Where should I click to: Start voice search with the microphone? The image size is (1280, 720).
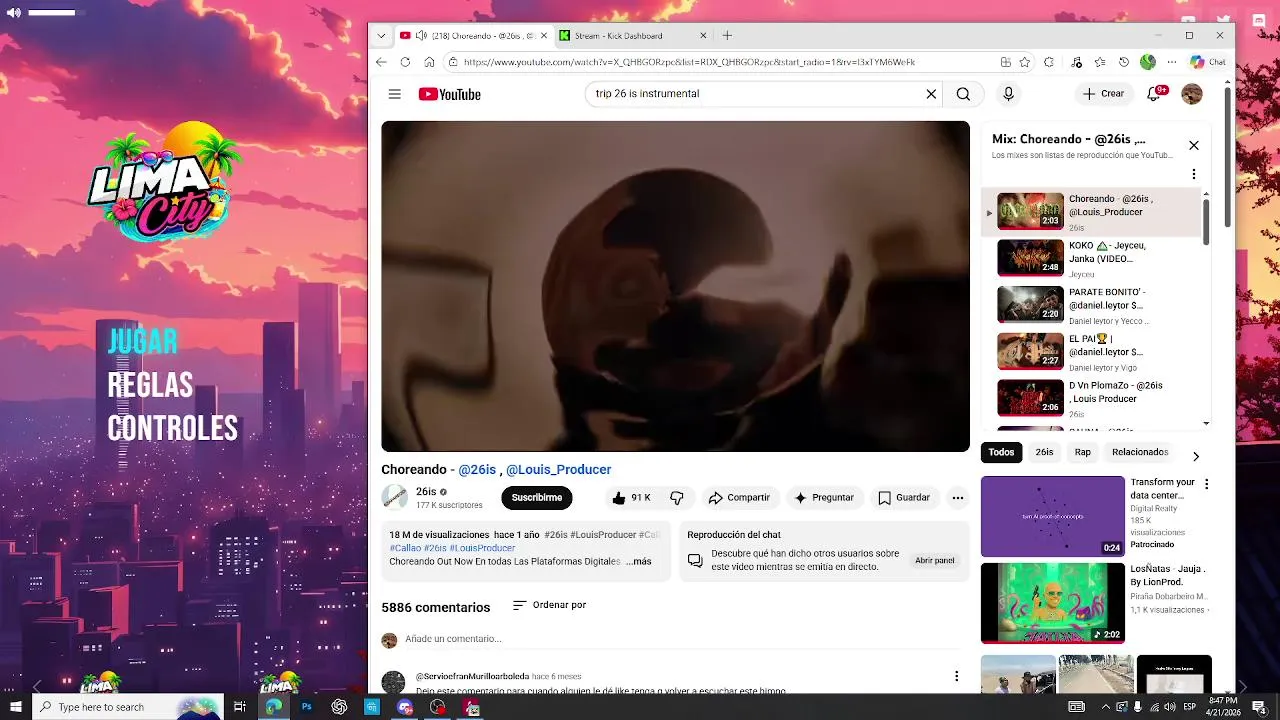coord(1008,94)
